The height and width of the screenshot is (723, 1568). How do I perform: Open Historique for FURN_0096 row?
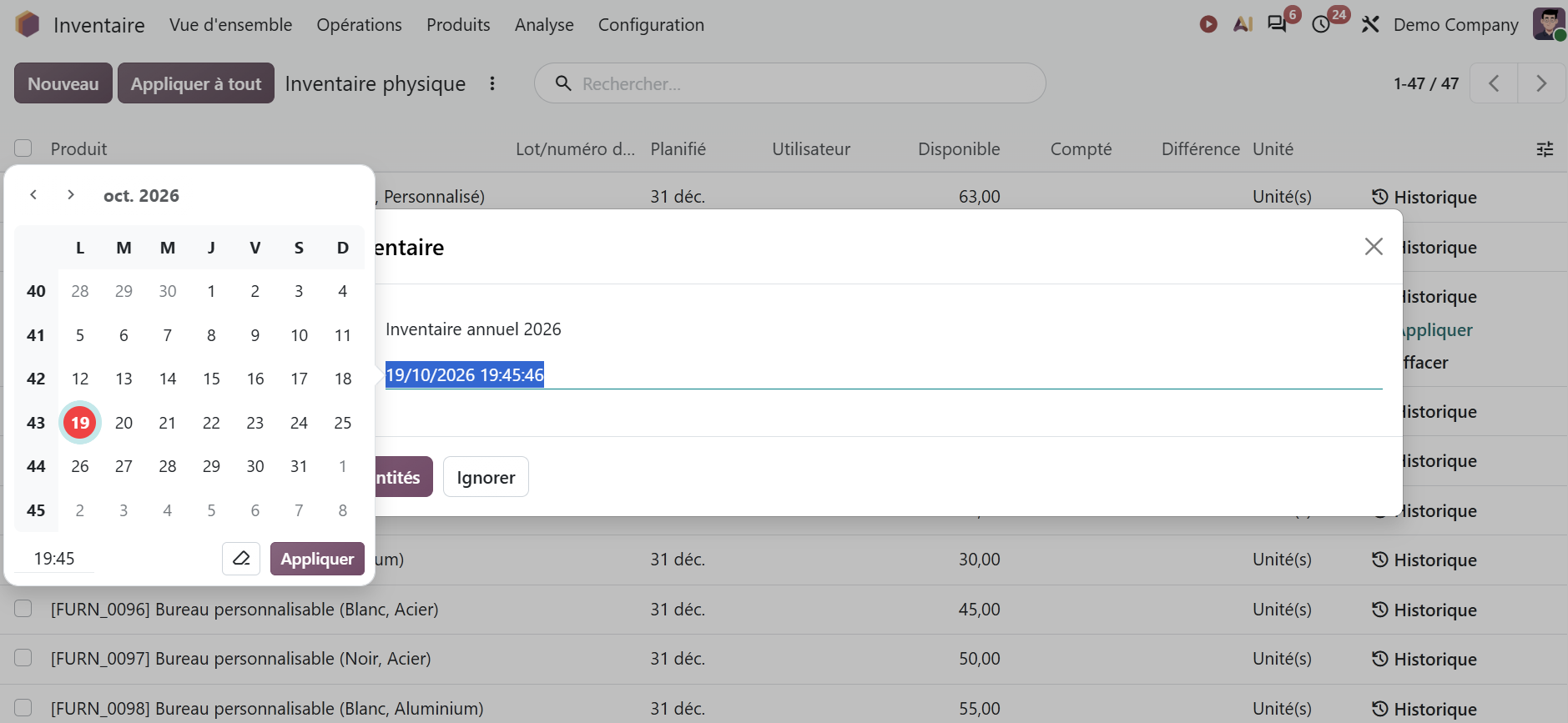tap(1424, 610)
